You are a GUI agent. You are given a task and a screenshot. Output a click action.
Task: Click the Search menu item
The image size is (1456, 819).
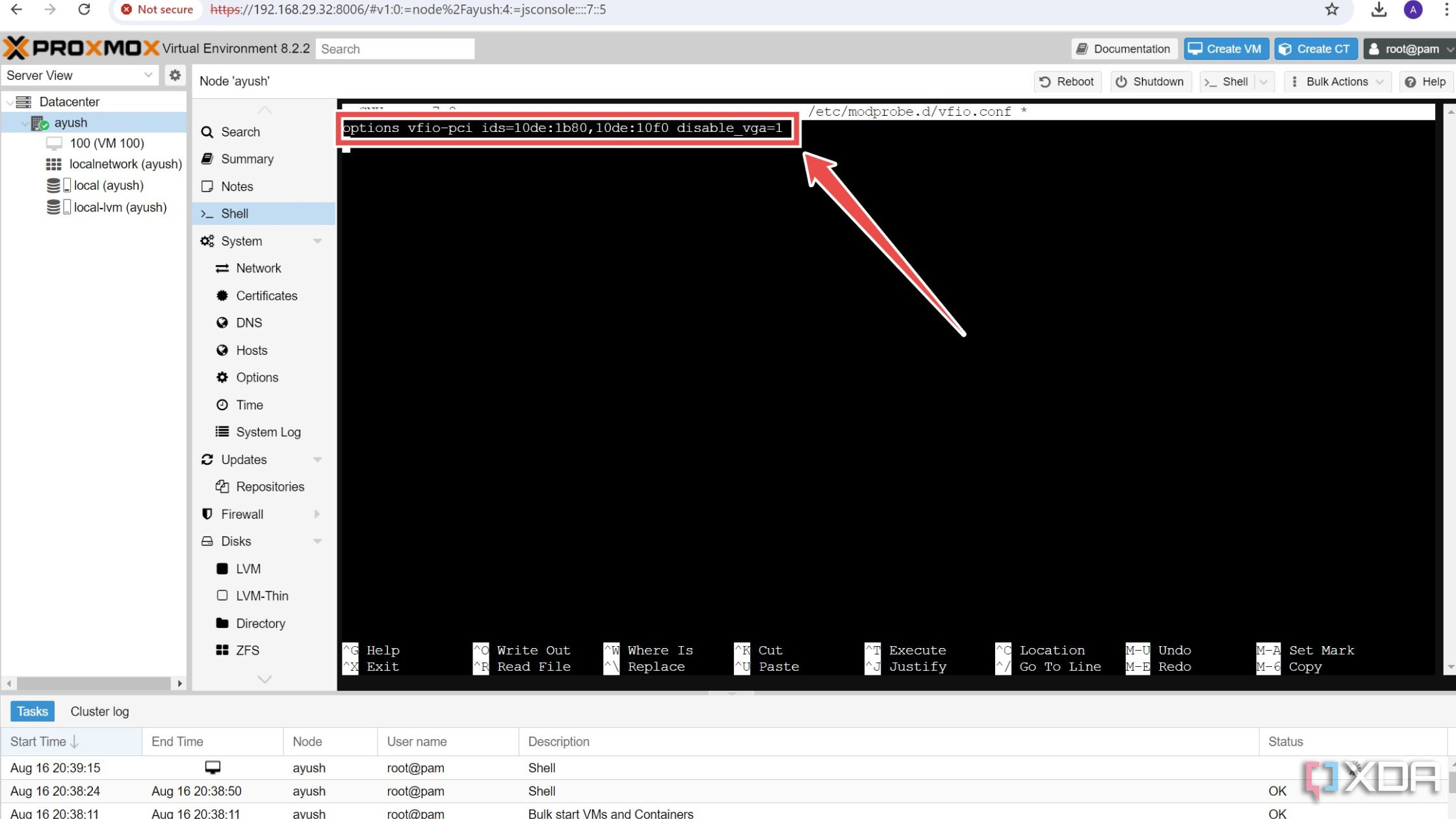241,131
